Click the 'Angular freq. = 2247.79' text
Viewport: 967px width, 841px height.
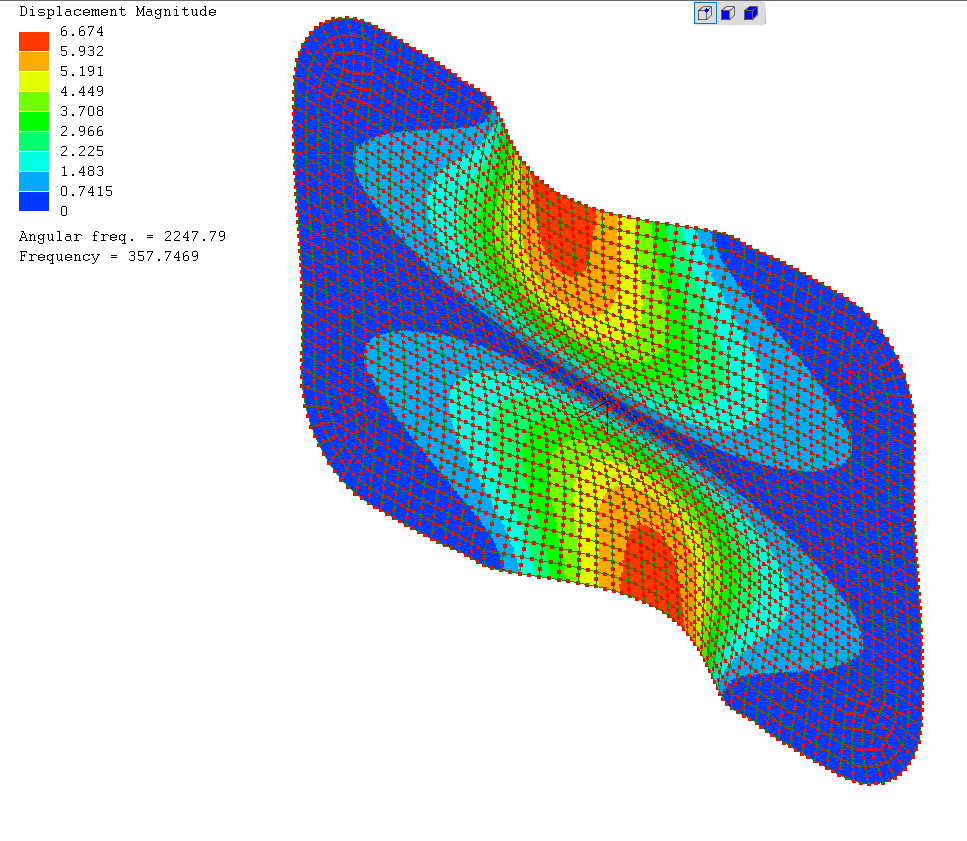point(122,236)
